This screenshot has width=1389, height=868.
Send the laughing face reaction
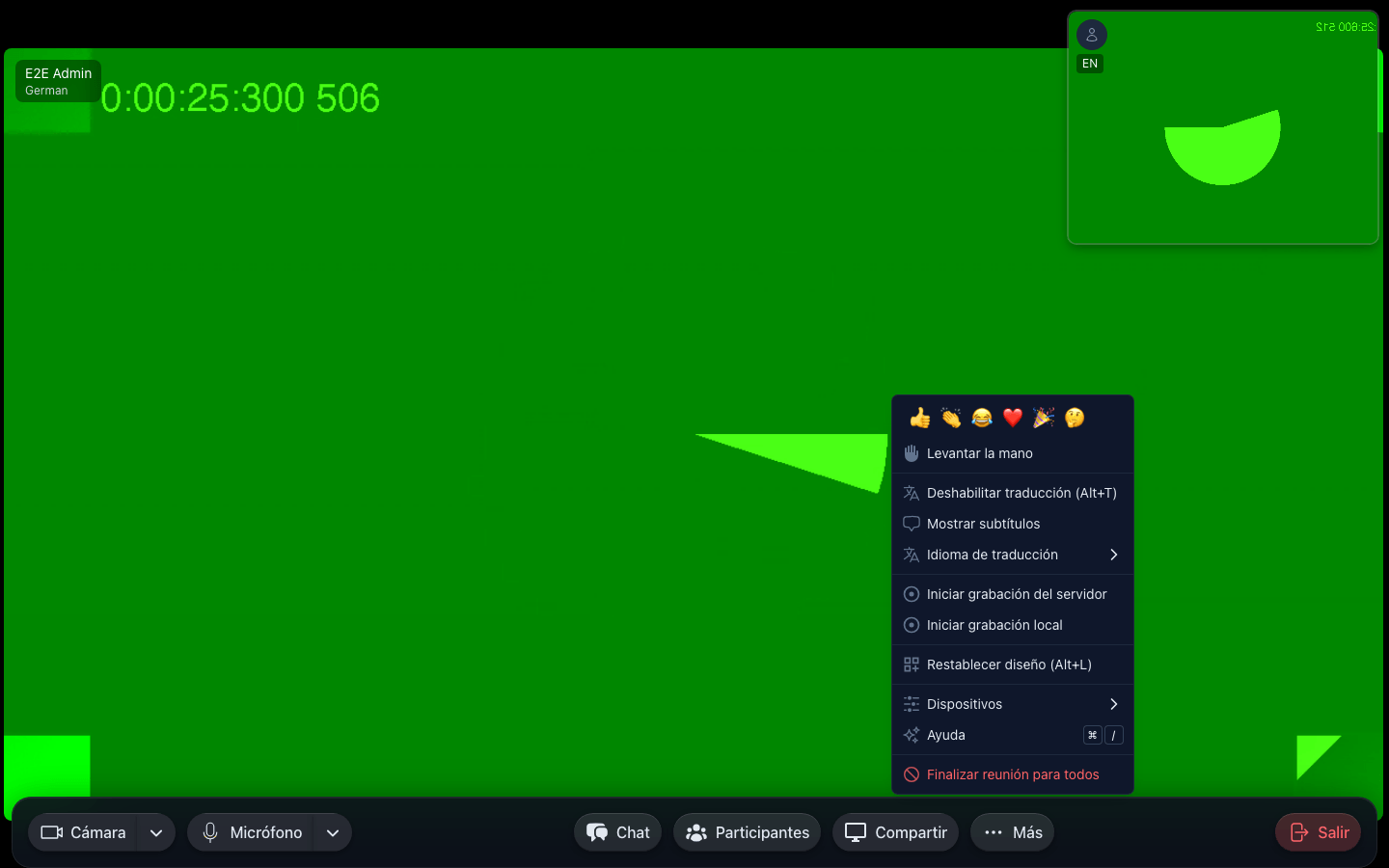click(x=982, y=418)
